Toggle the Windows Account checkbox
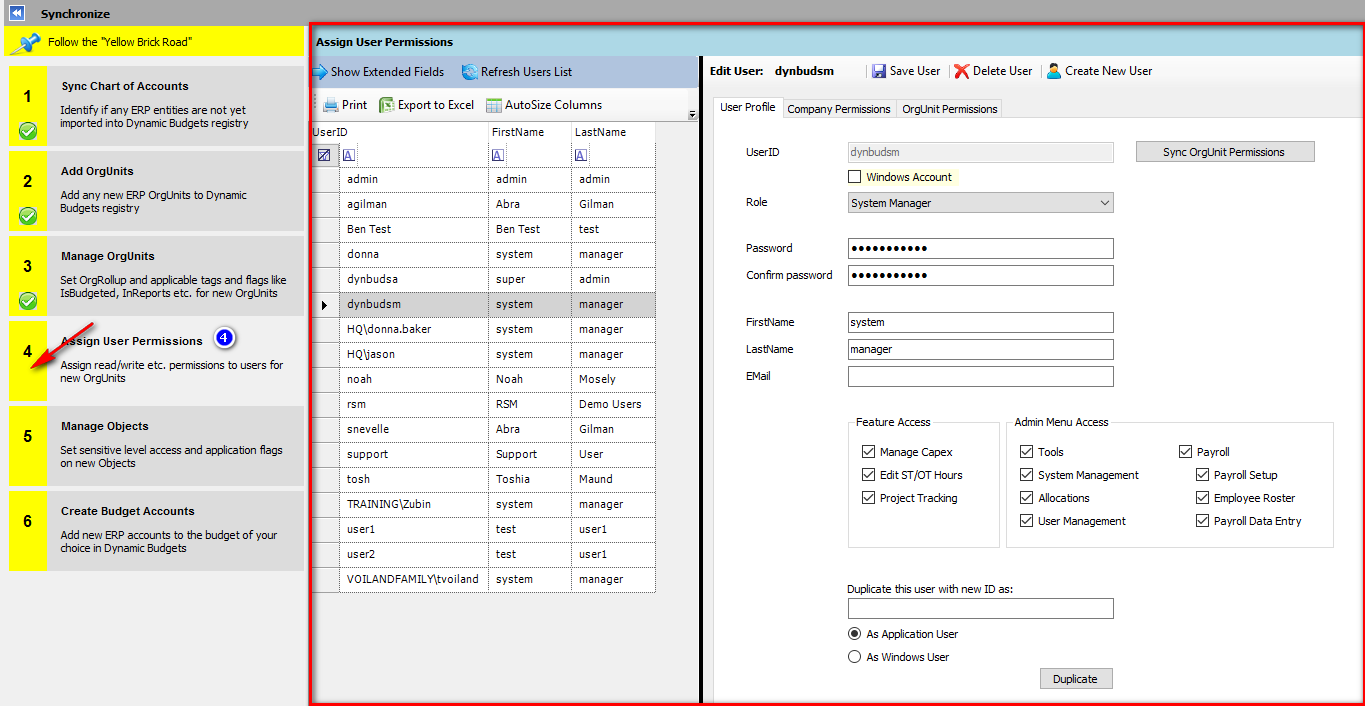Viewport: 1365px width, 706px height. (x=854, y=177)
